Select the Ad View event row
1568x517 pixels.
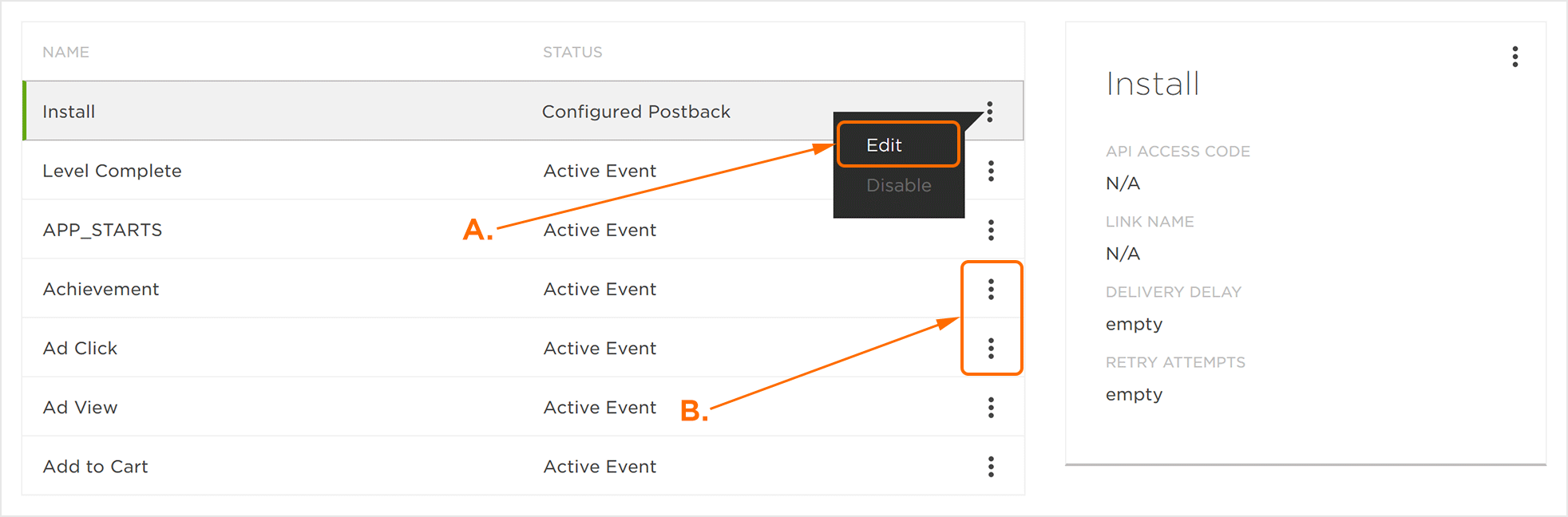[80, 408]
